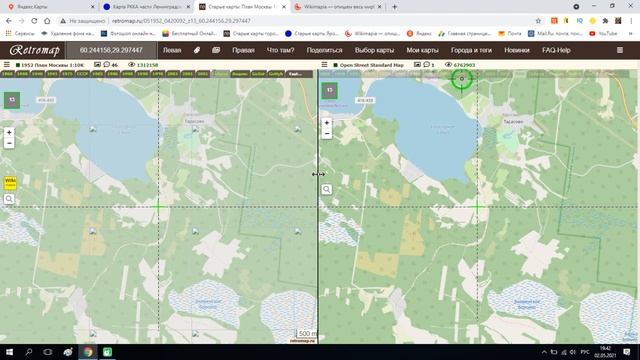
Task: Click the right map zoom level 13 badge
Action: (329, 91)
